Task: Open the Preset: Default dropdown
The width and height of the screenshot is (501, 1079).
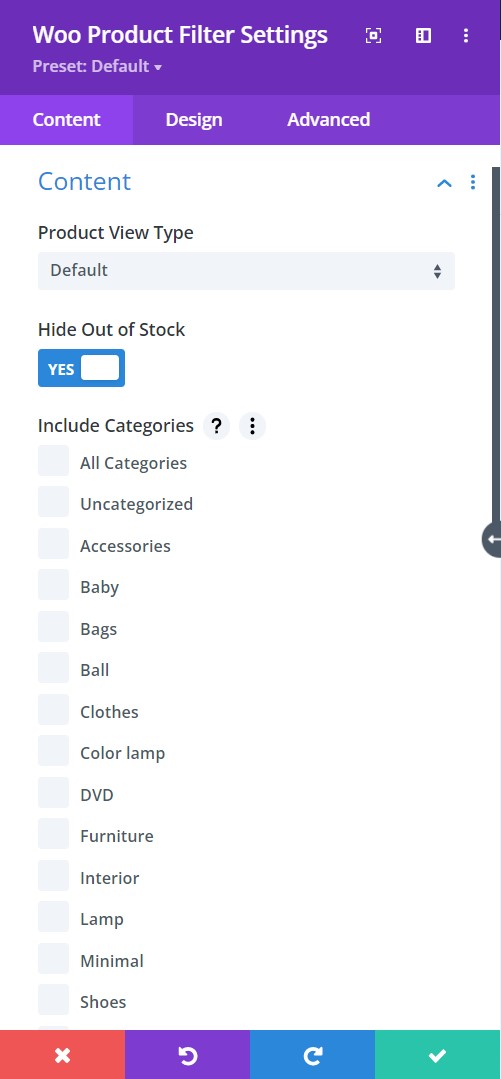Action: [x=97, y=67]
